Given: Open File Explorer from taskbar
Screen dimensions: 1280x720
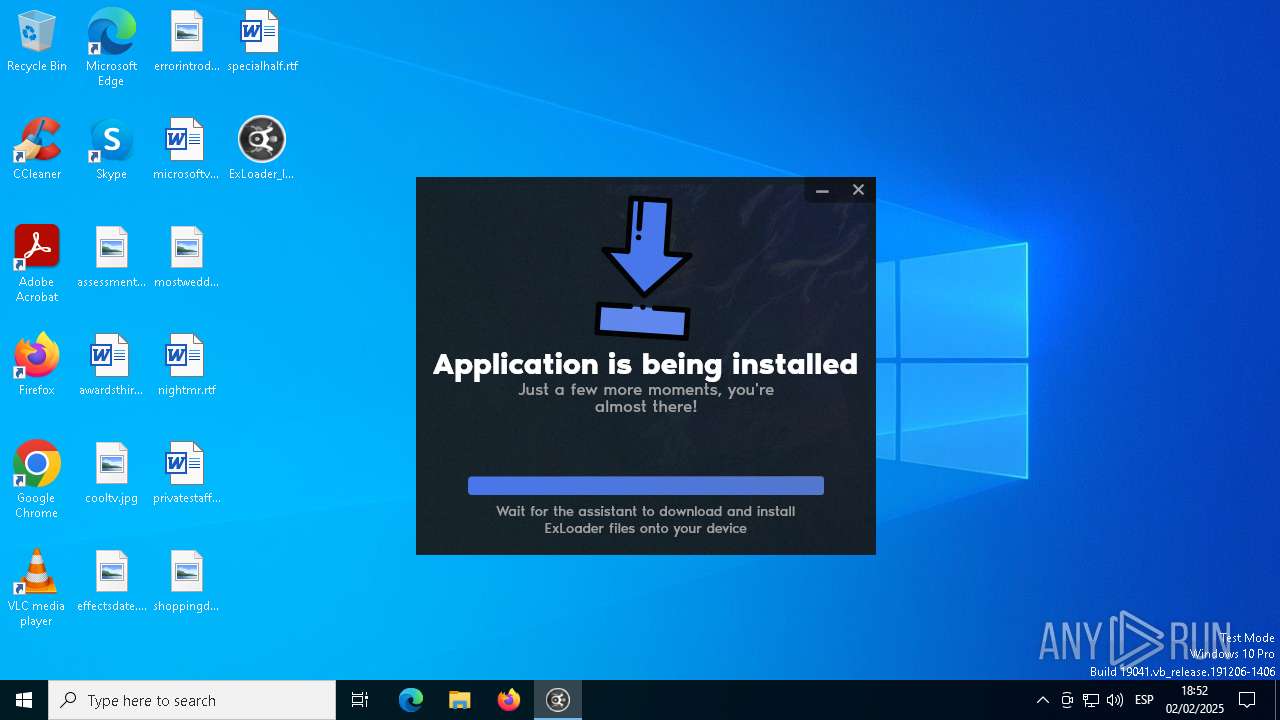Looking at the screenshot, I should 460,700.
